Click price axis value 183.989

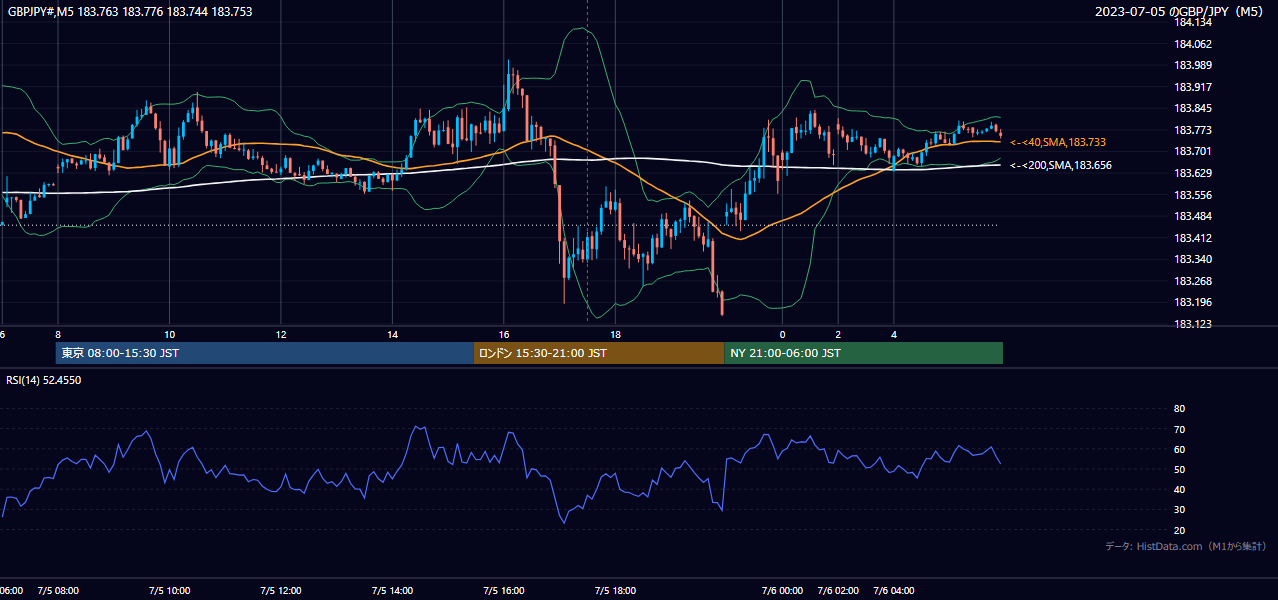[1192, 65]
